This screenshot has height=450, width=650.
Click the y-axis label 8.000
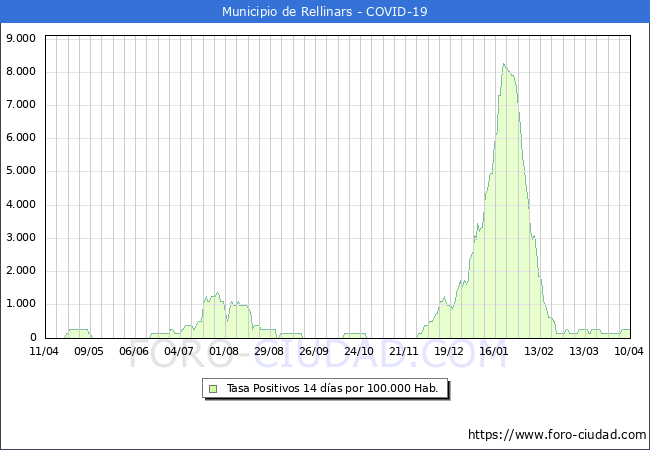click(x=21, y=71)
